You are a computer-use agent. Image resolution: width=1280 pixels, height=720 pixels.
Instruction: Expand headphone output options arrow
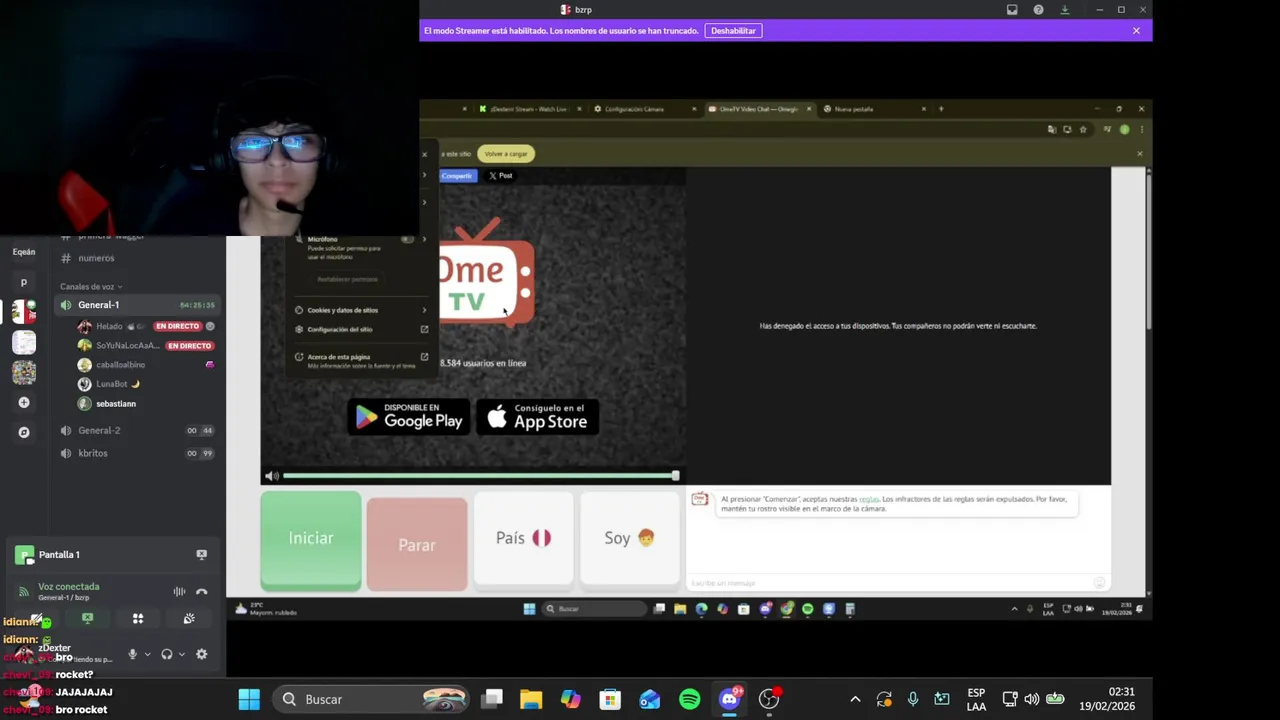(181, 654)
